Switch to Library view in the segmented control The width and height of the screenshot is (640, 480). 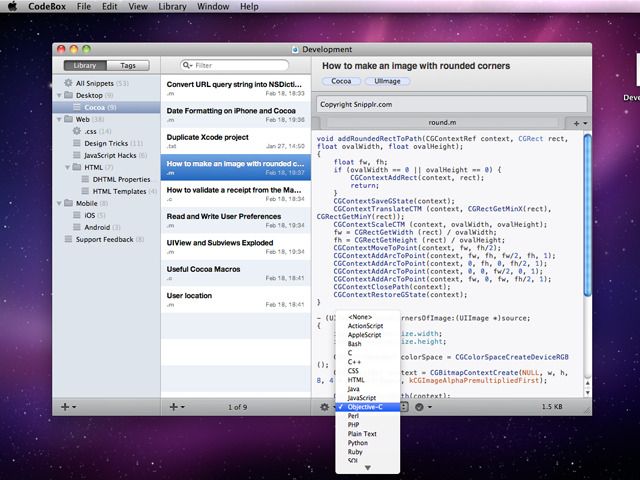85,65
